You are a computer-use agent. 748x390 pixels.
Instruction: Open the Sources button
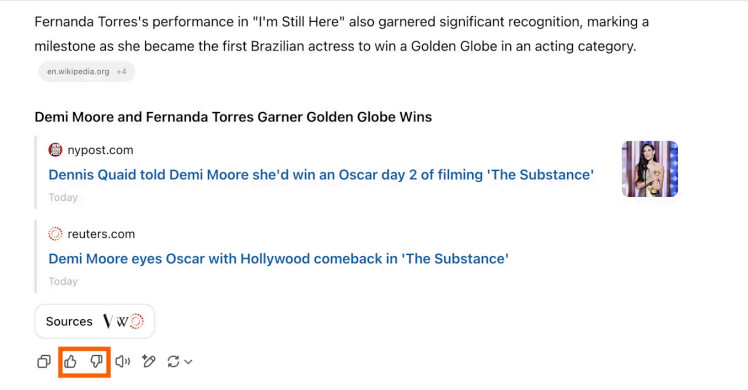click(94, 321)
